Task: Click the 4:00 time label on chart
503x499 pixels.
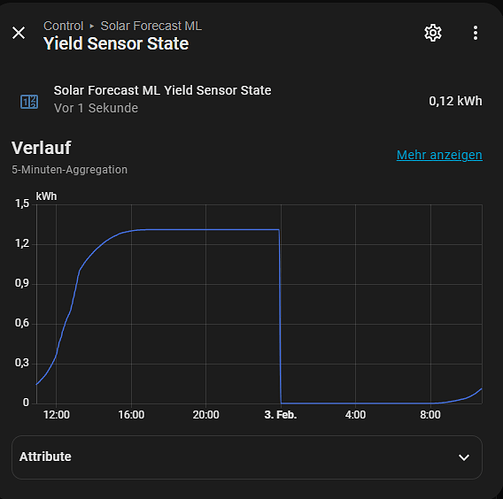Action: 355,415
